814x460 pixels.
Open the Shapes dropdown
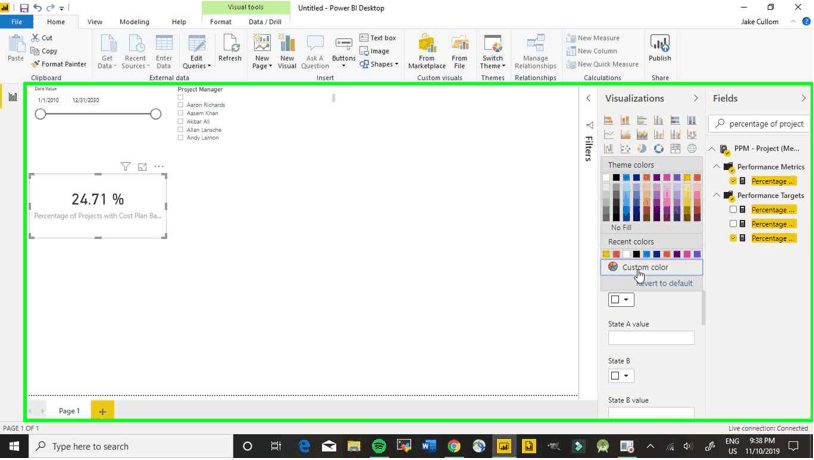[x=379, y=64]
